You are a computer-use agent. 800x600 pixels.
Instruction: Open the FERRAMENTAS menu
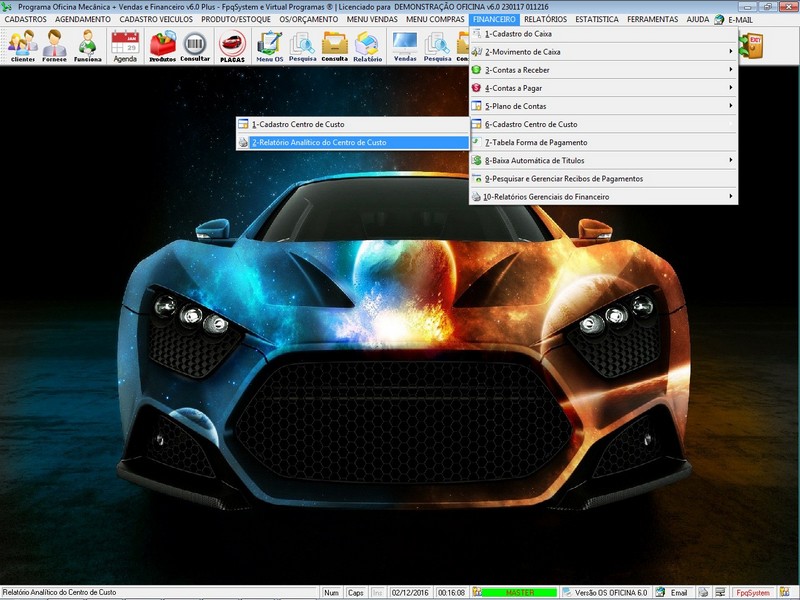(x=653, y=19)
